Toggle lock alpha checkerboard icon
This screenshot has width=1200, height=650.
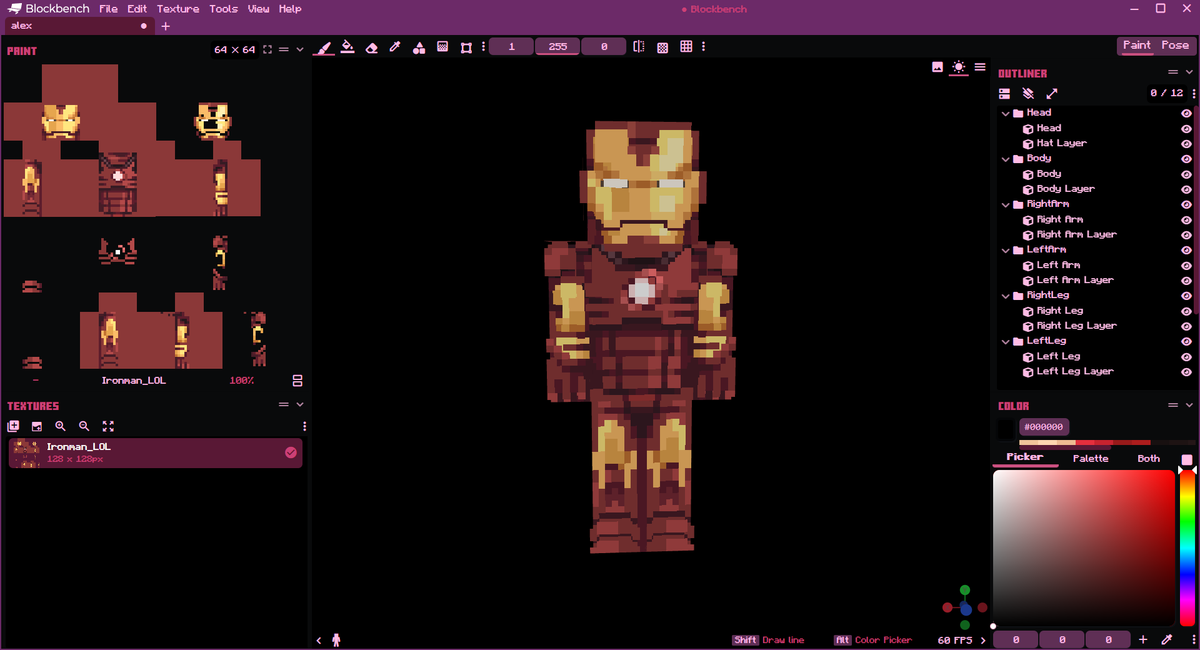pyautogui.click(x=662, y=47)
